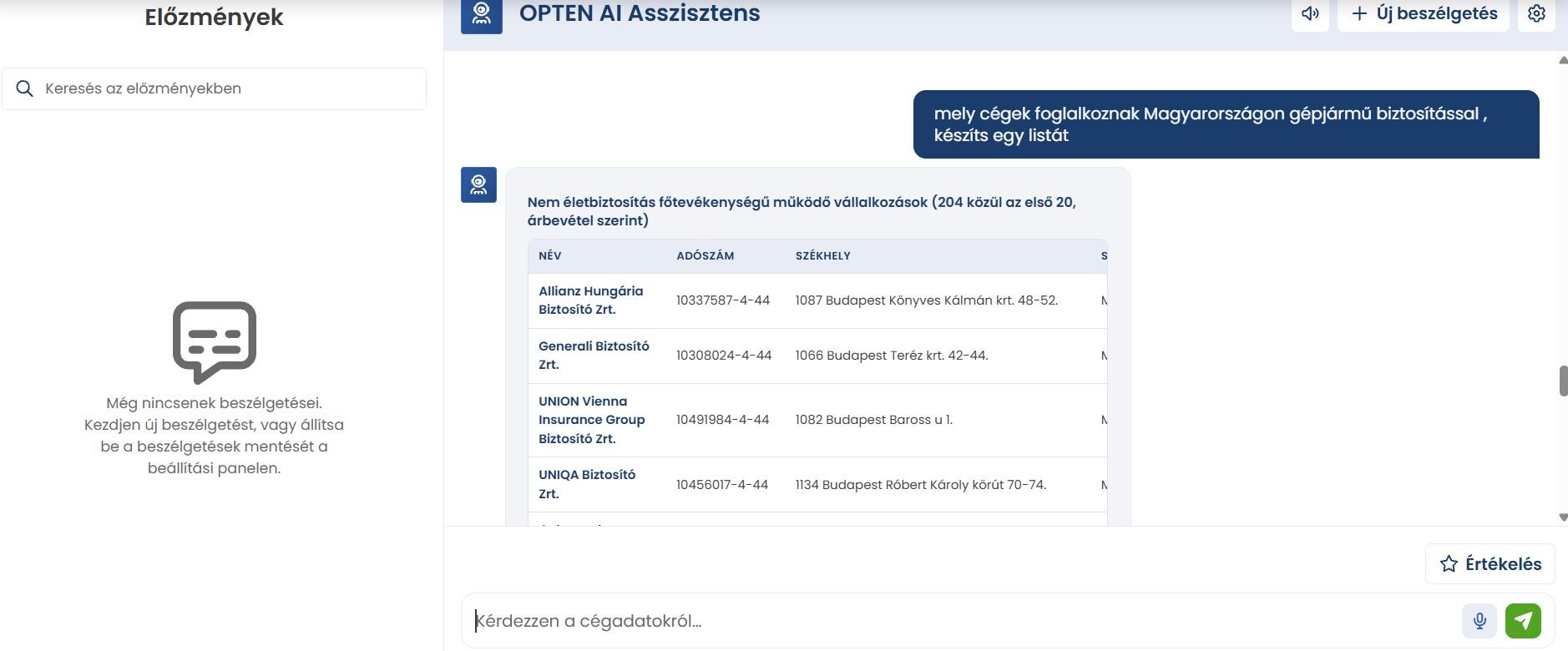This screenshot has width=1568, height=651.
Task: Select tax number 10337587-4-44
Action: tap(723, 300)
